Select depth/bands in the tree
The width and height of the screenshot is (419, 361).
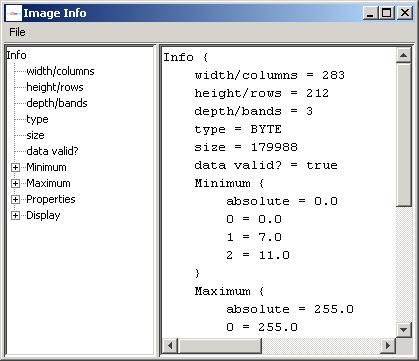pyautogui.click(x=57, y=103)
